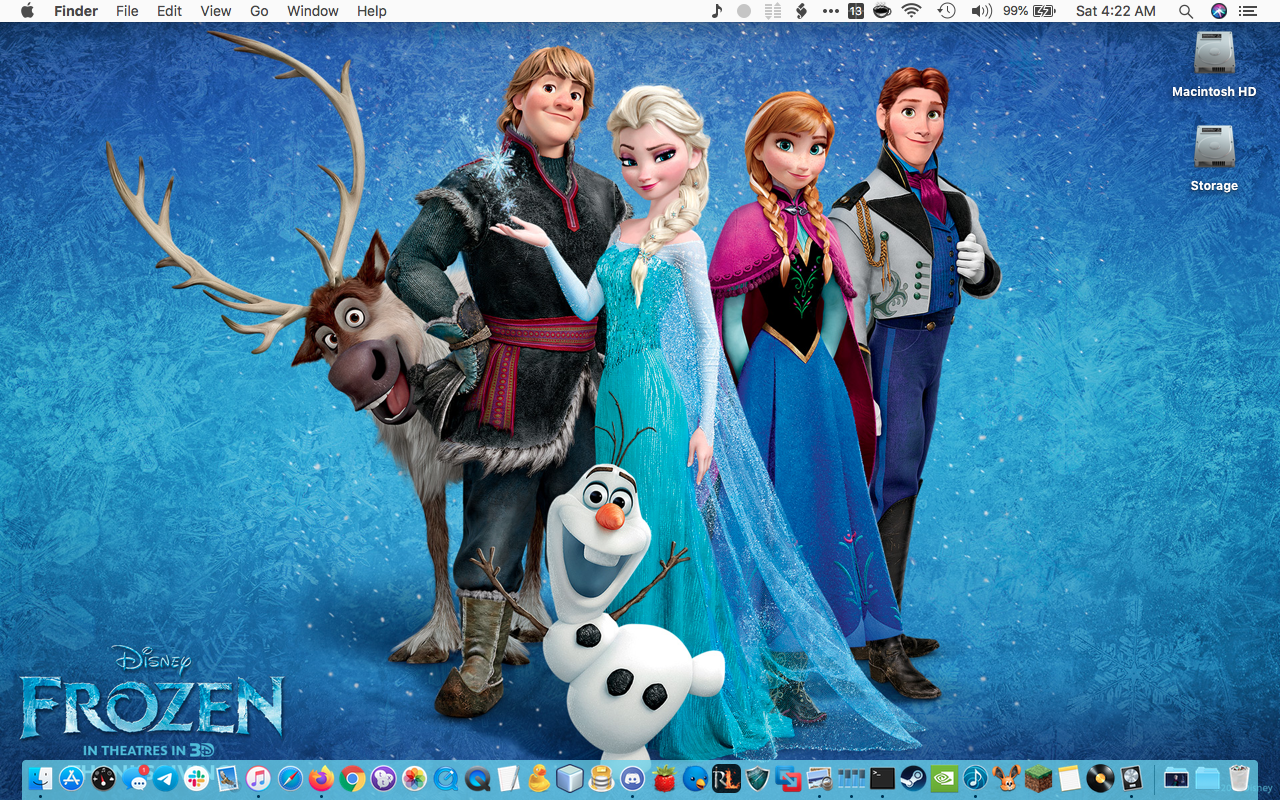Image resolution: width=1280 pixels, height=800 pixels.
Task: Open the shield security app in Dock
Action: coord(757,778)
